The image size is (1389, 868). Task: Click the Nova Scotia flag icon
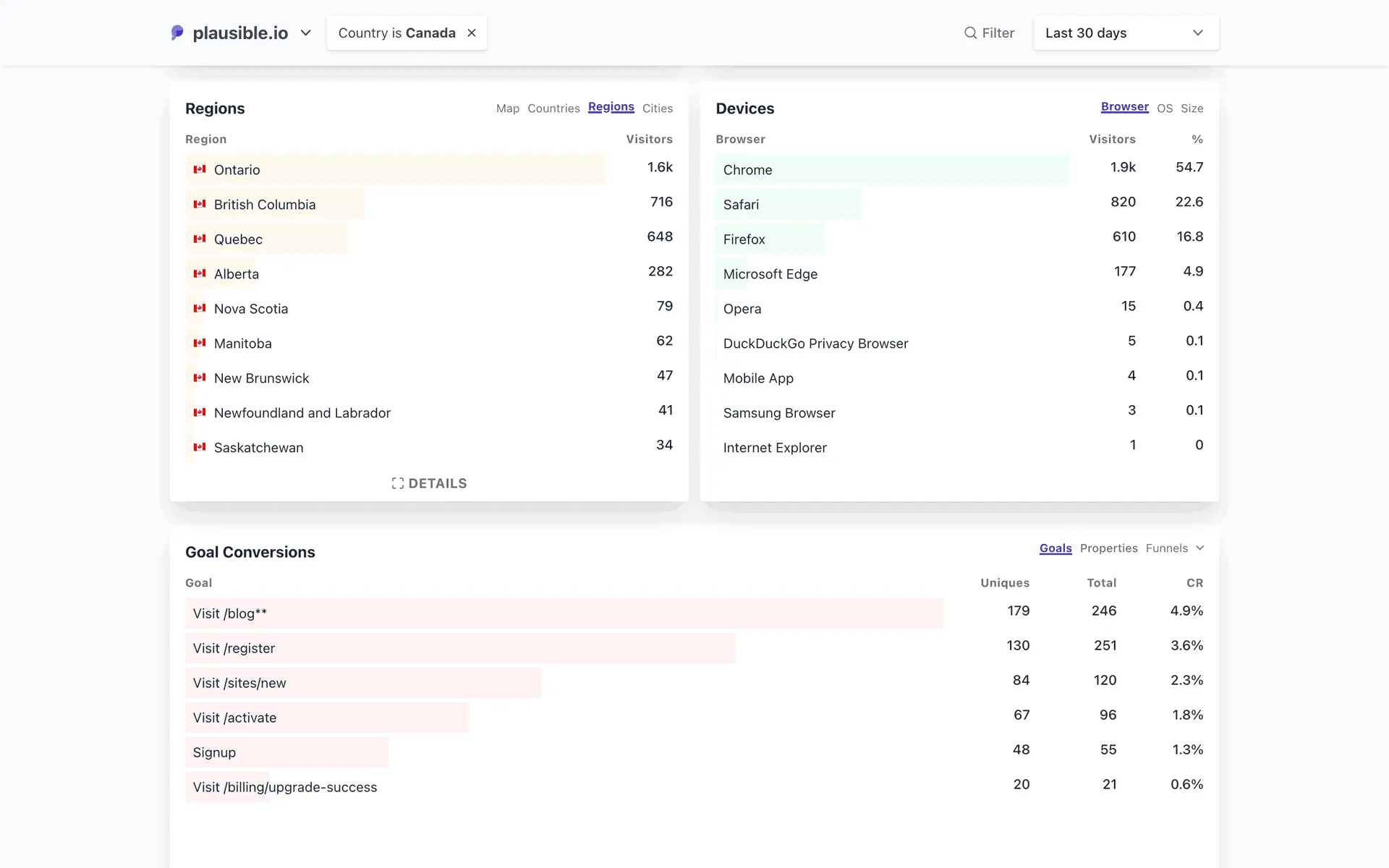point(200,308)
